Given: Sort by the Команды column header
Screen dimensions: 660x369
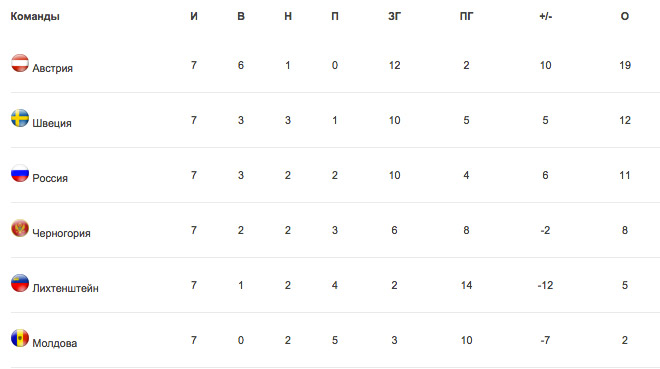Looking at the screenshot, I should pos(35,16).
